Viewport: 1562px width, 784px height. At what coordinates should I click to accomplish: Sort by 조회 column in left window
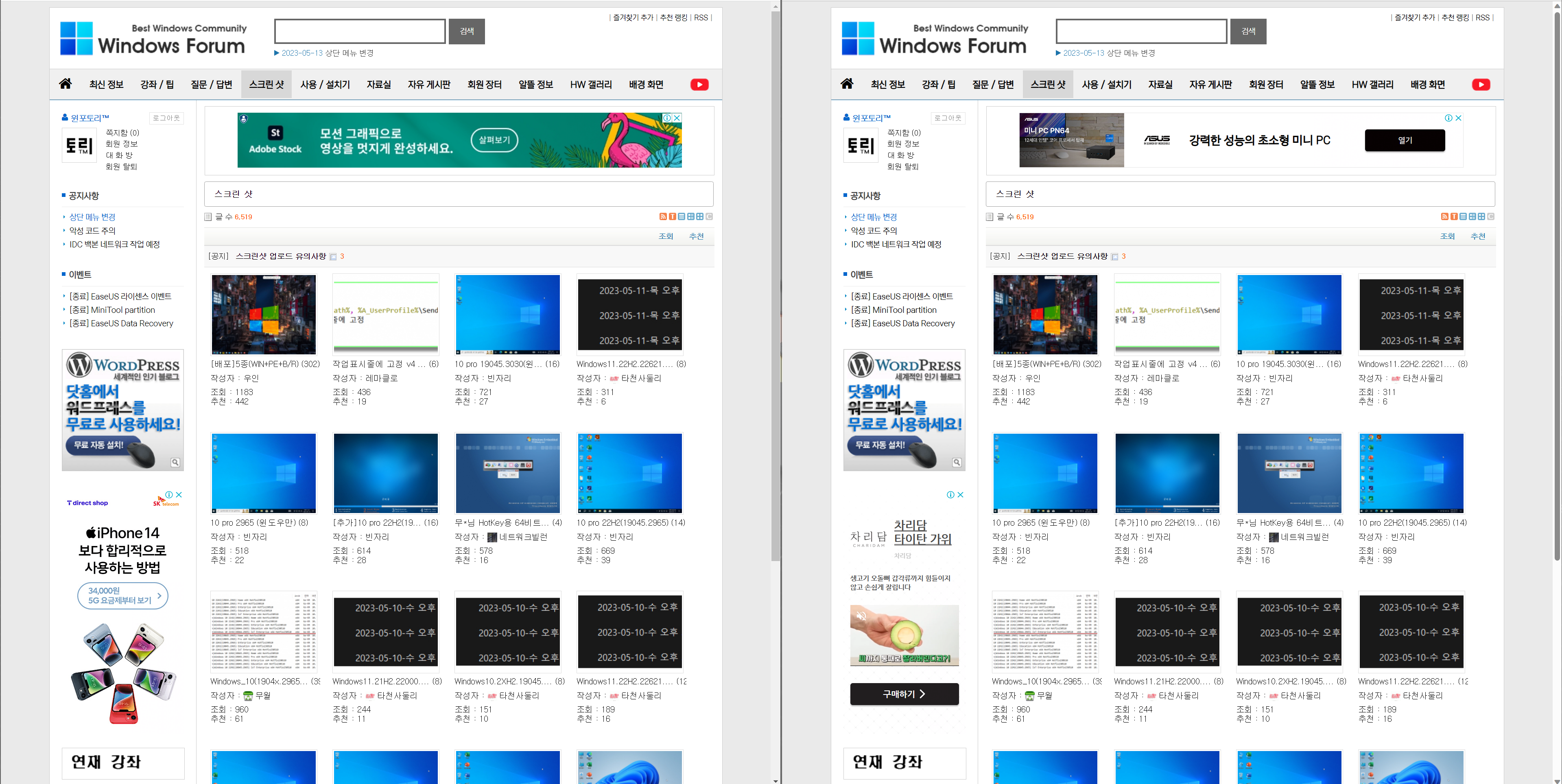(x=666, y=236)
